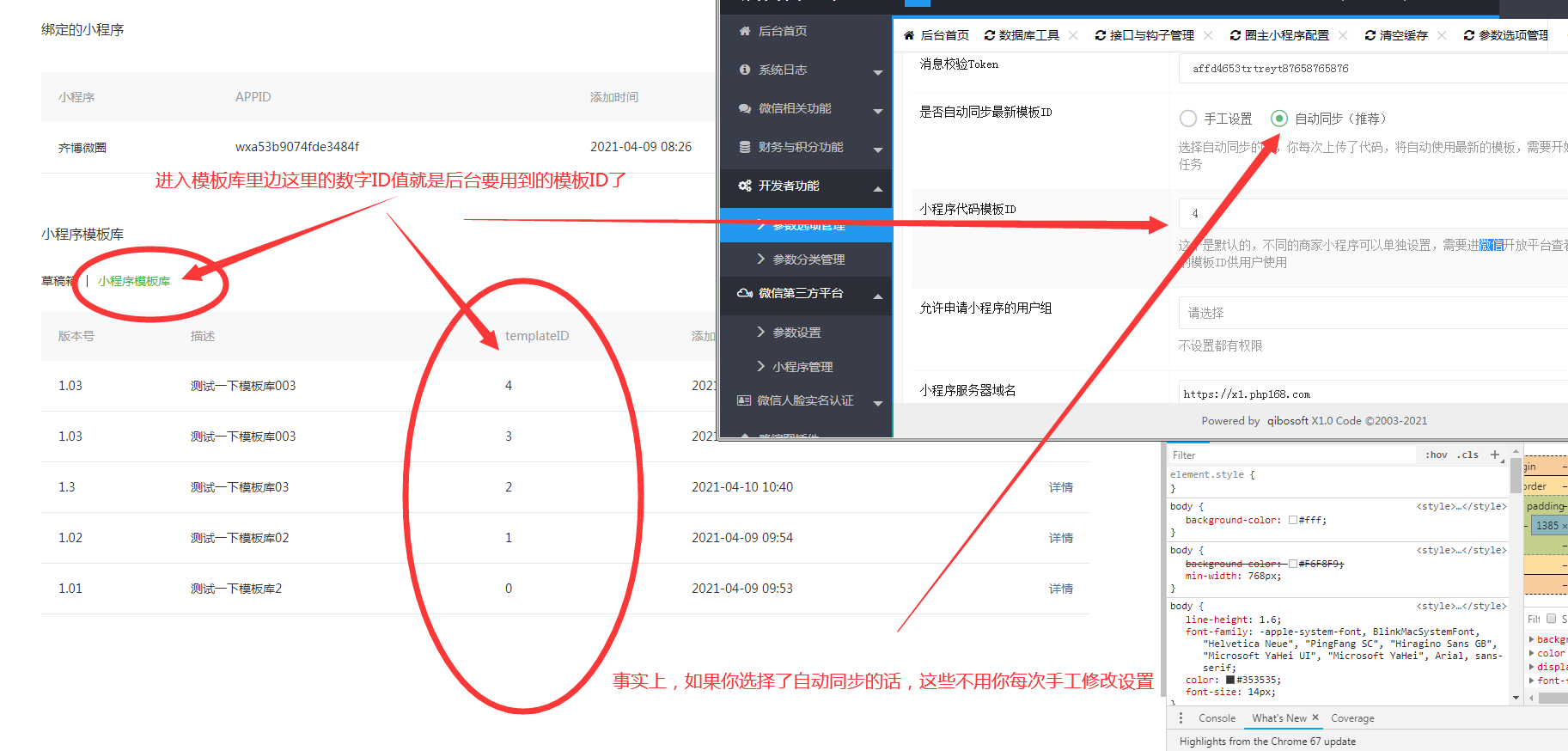Screen dimensions: 1568x751
Task: Open the Console tab in DevTools drawer
Action: [1217, 718]
